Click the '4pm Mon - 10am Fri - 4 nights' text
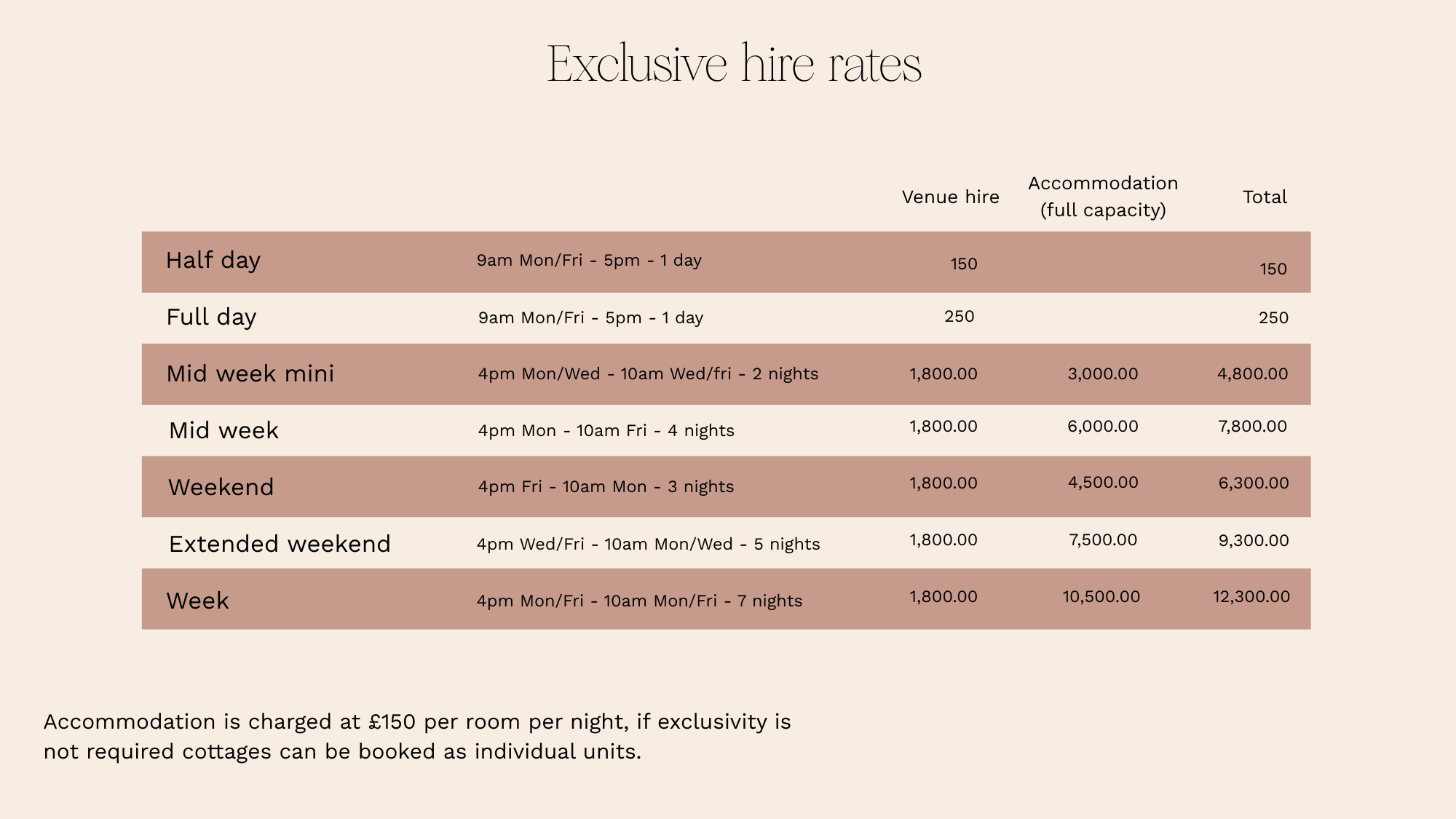Image resolution: width=1456 pixels, height=819 pixels. [x=606, y=431]
